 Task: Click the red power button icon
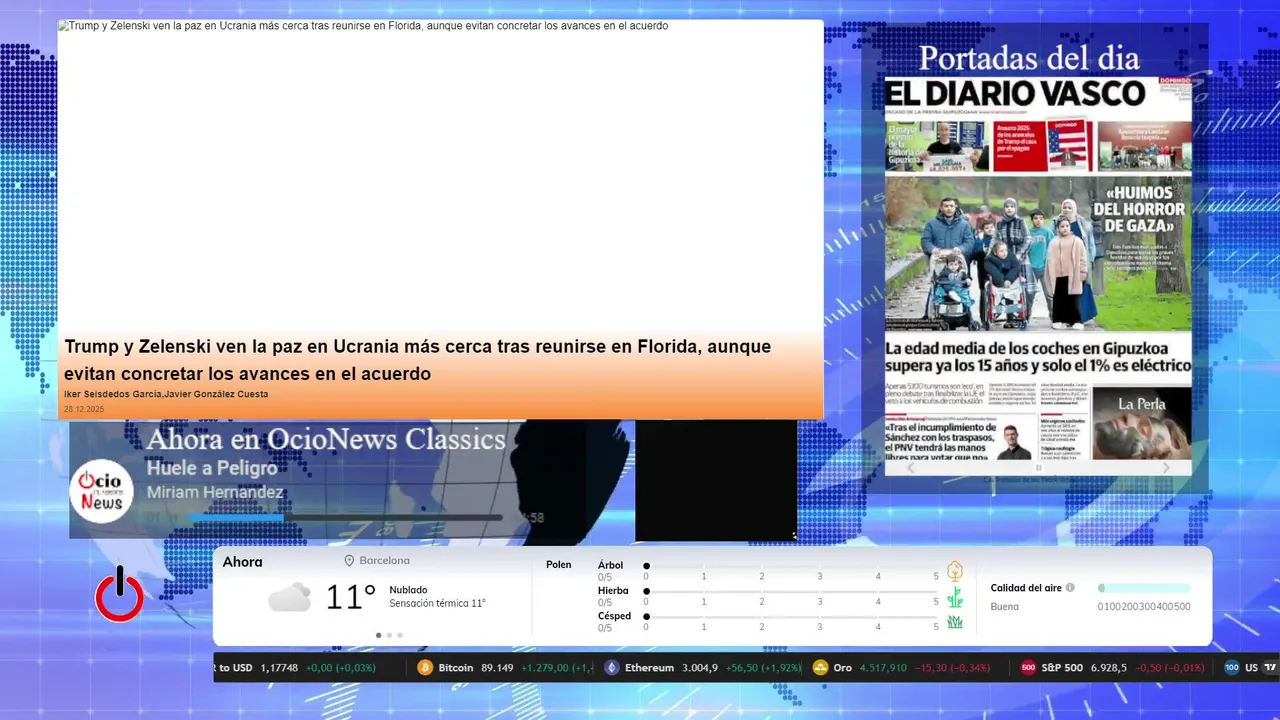[x=119, y=594]
